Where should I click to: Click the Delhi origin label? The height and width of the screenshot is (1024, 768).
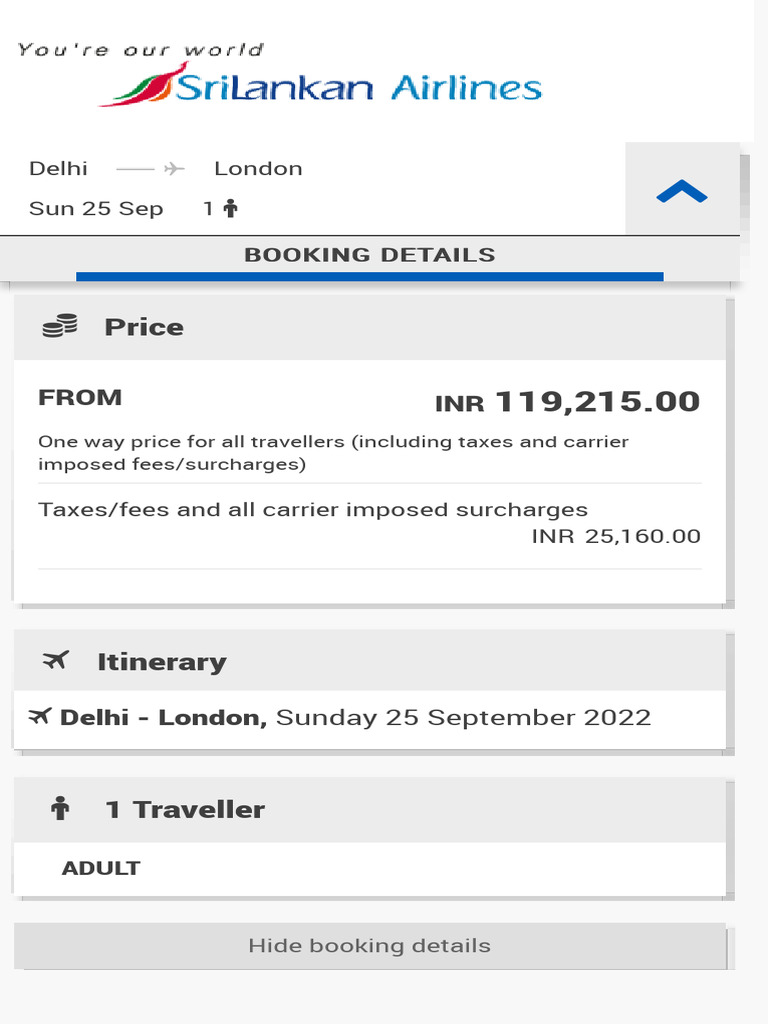pyautogui.click(x=58, y=169)
